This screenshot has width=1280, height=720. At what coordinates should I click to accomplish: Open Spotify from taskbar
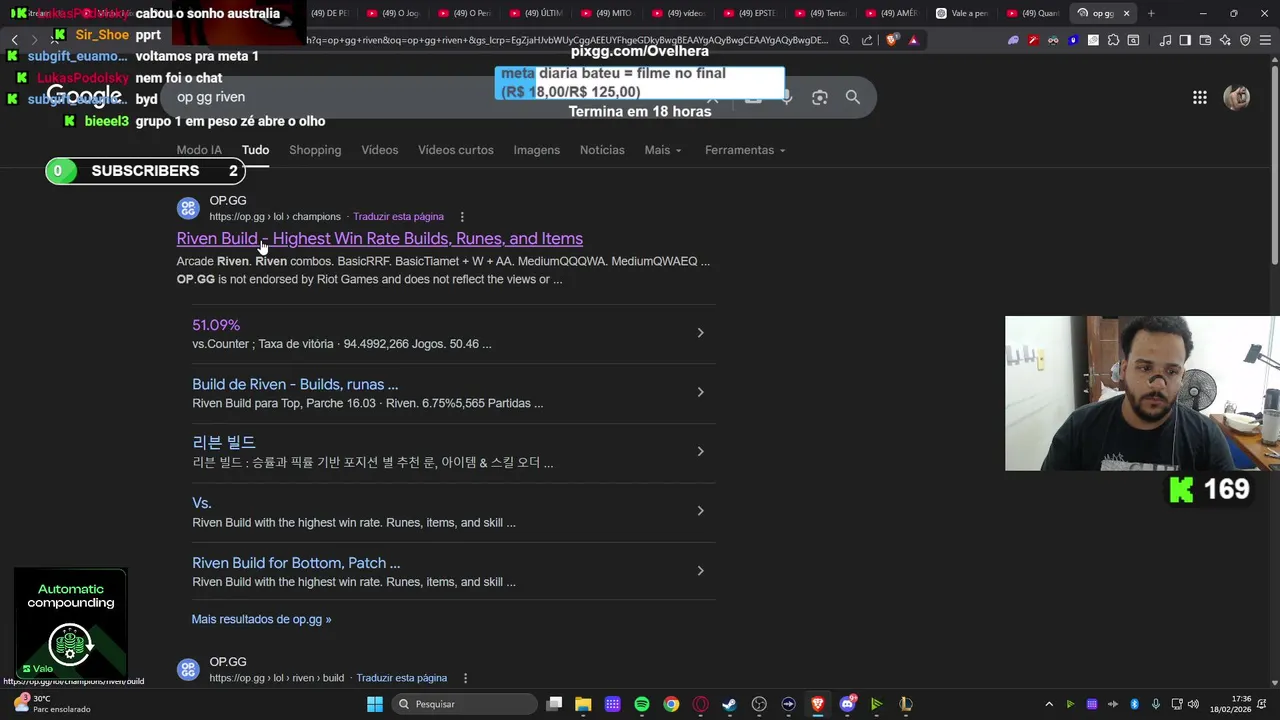(x=642, y=704)
